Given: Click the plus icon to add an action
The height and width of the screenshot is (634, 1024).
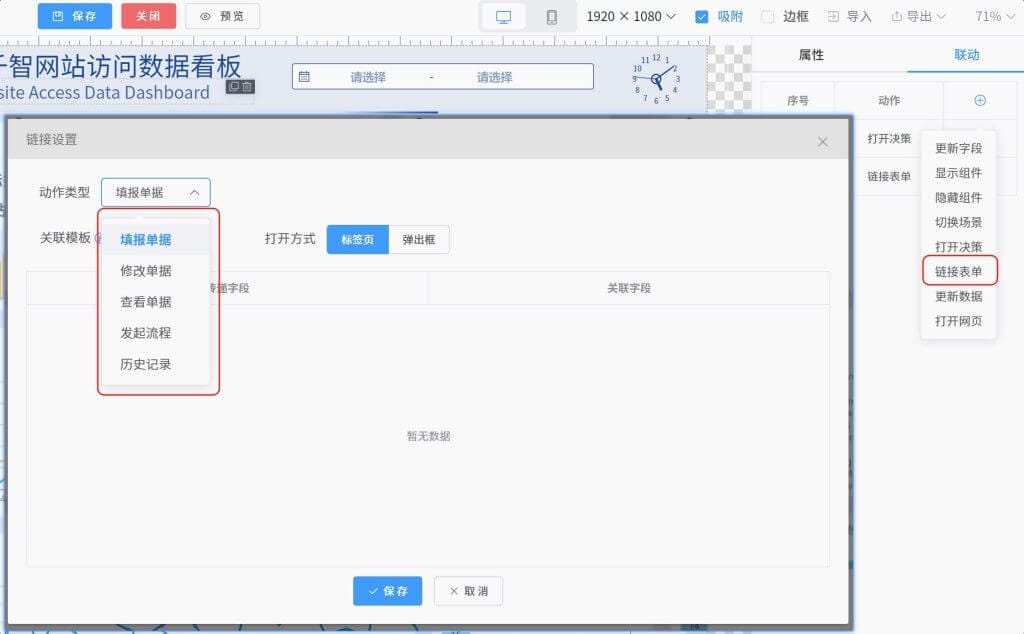Looking at the screenshot, I should (x=980, y=101).
